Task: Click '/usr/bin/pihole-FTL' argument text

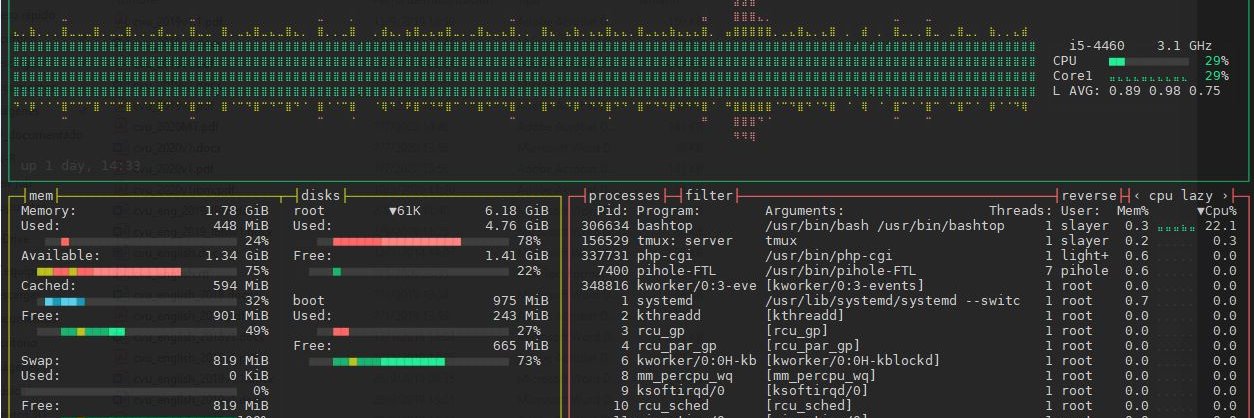Action: click(841, 271)
